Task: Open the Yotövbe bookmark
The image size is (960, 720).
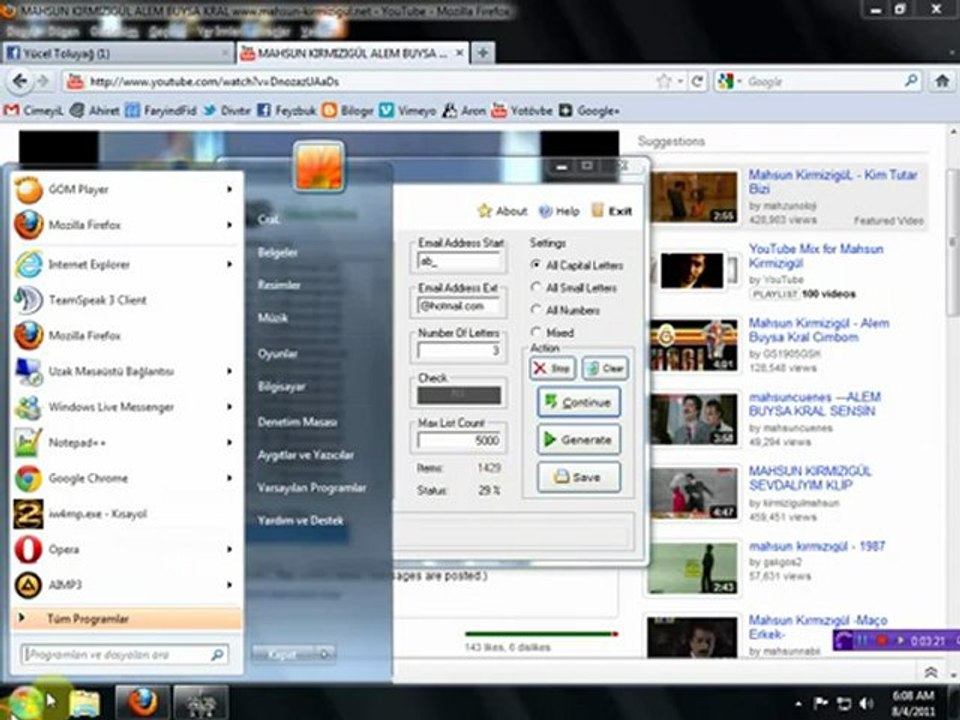Action: [522, 111]
